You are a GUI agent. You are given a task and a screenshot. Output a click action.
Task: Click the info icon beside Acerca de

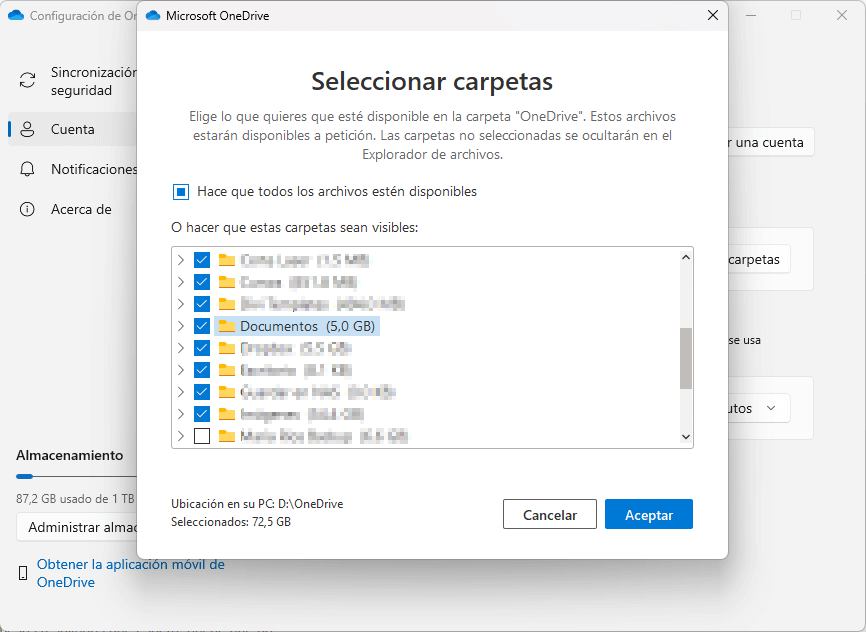pyautogui.click(x=27, y=209)
